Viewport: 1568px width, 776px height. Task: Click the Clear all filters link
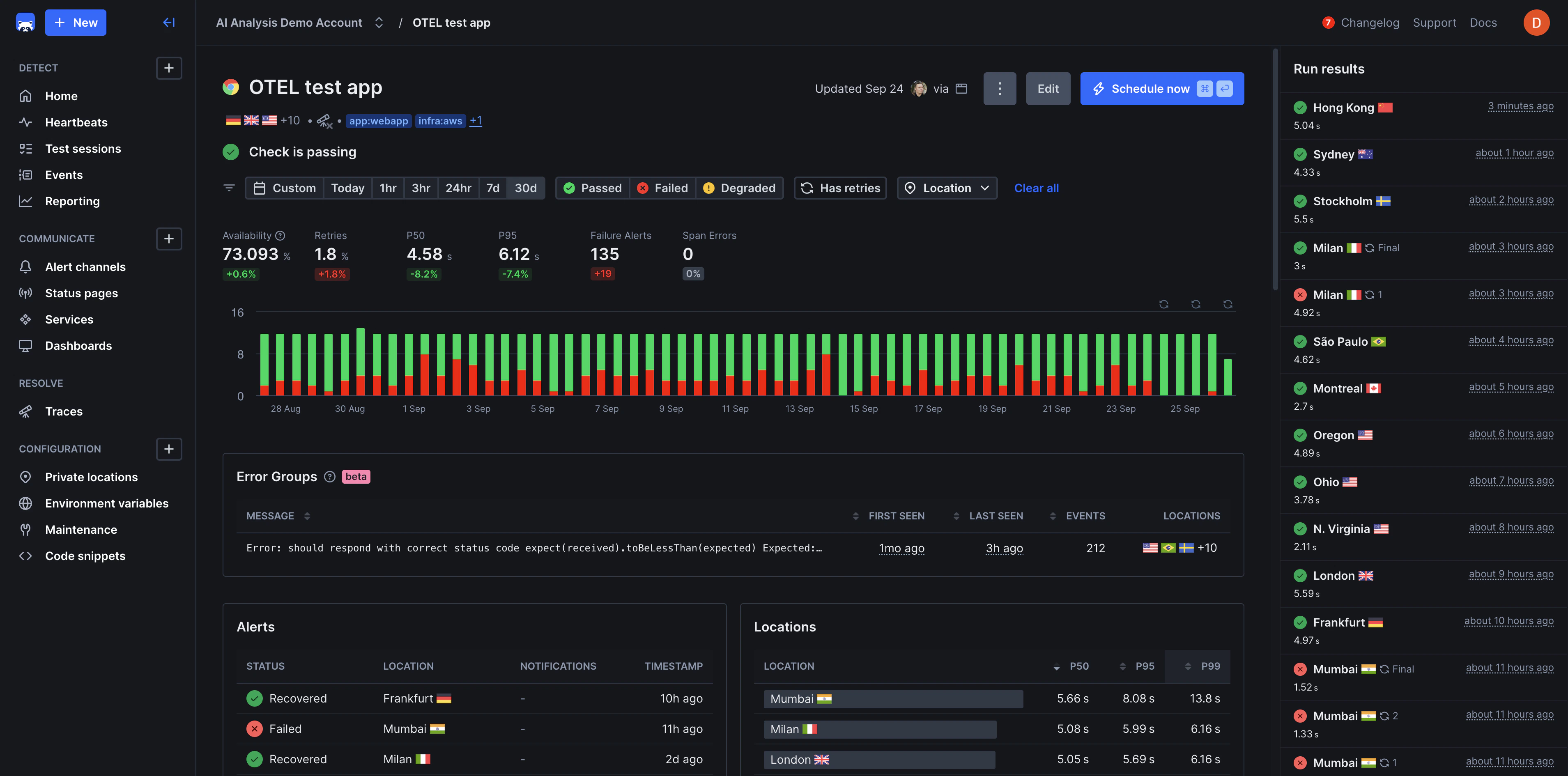pos(1036,188)
